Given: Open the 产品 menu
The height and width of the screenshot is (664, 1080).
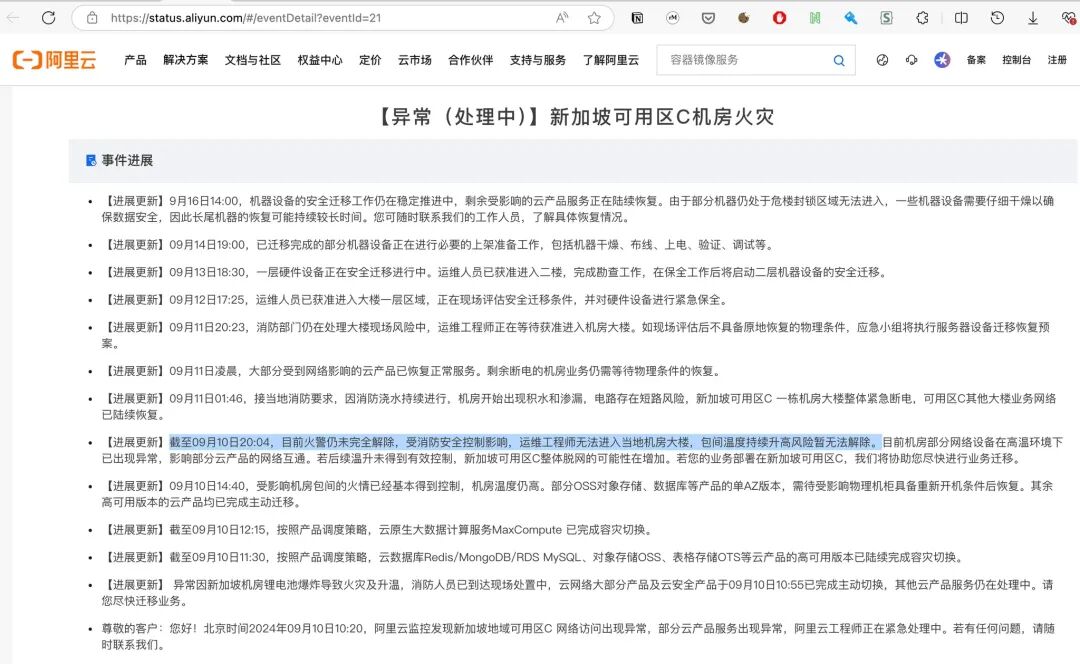Looking at the screenshot, I should pyautogui.click(x=135, y=60).
